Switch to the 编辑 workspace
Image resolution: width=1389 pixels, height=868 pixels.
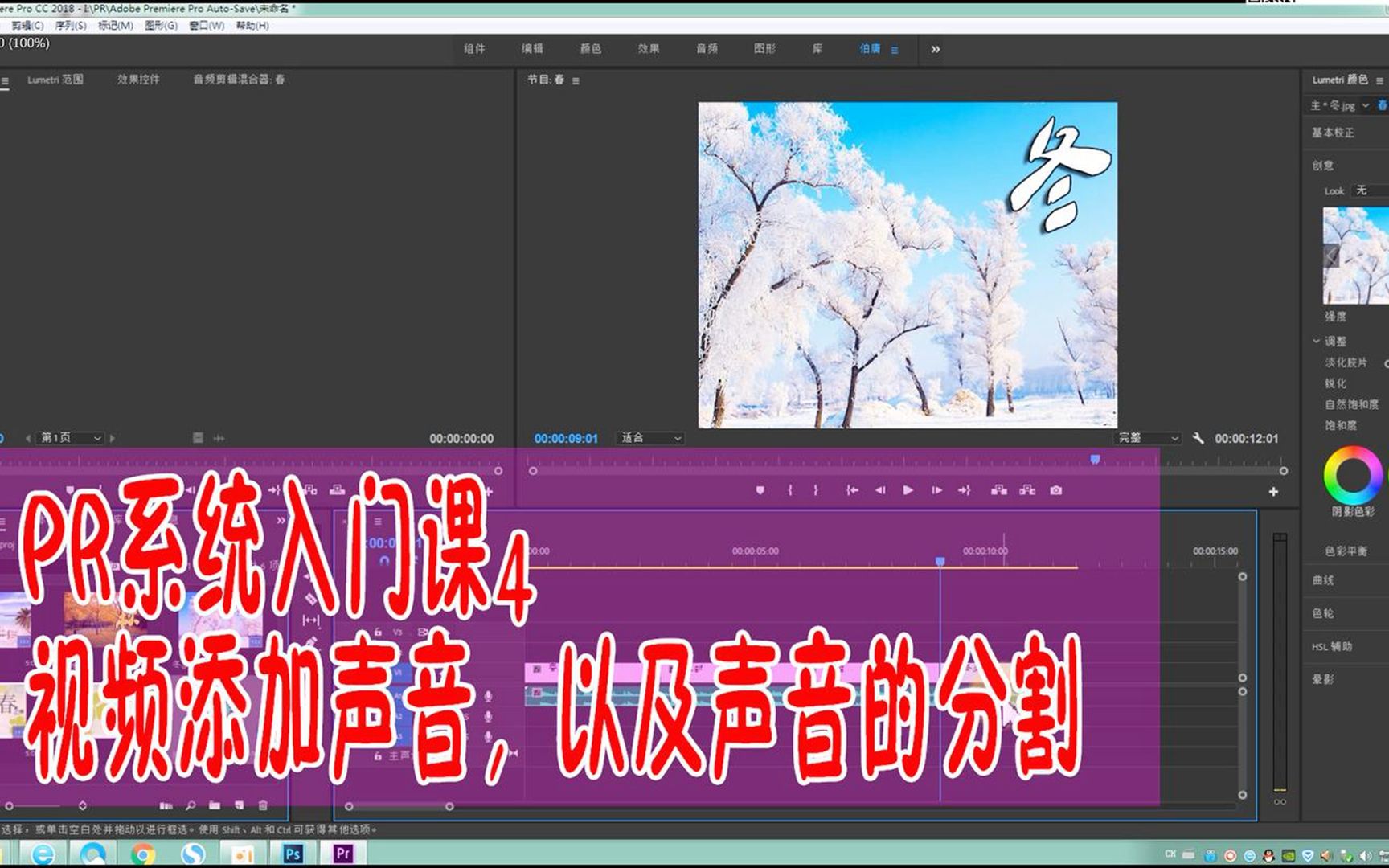[532, 49]
